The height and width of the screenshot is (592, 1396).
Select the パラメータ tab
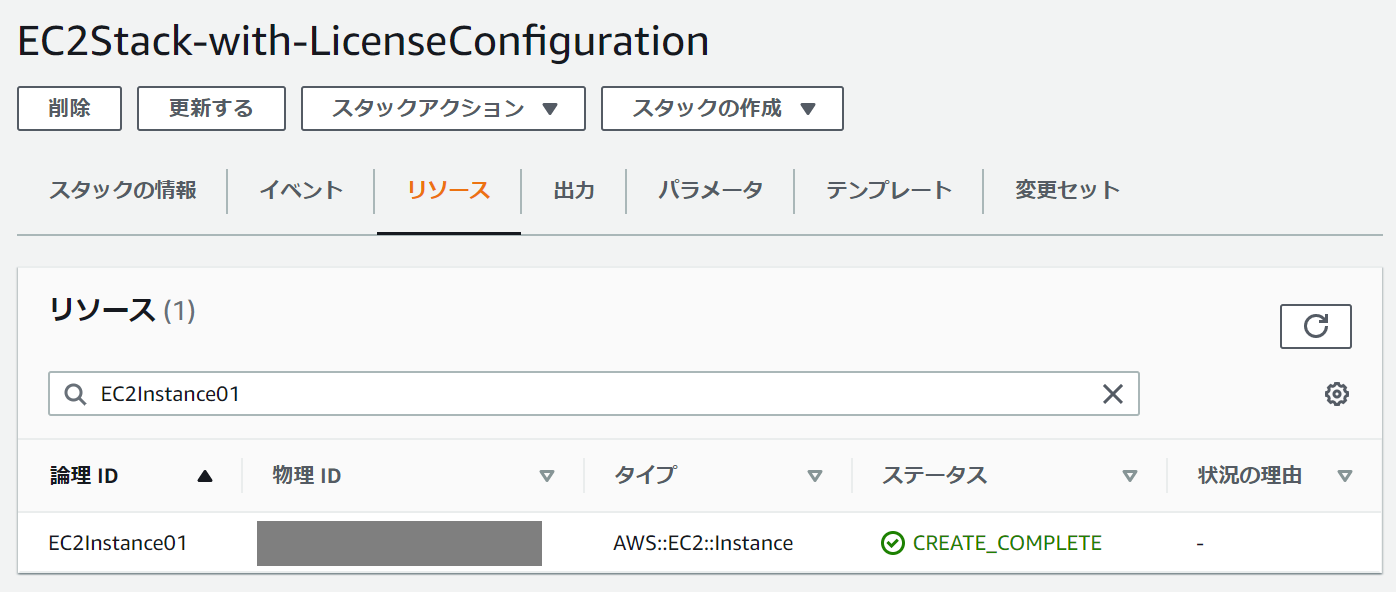pos(710,190)
